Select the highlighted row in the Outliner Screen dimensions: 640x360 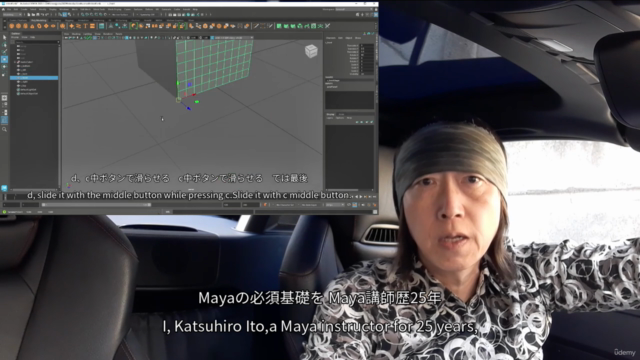(x=34, y=78)
